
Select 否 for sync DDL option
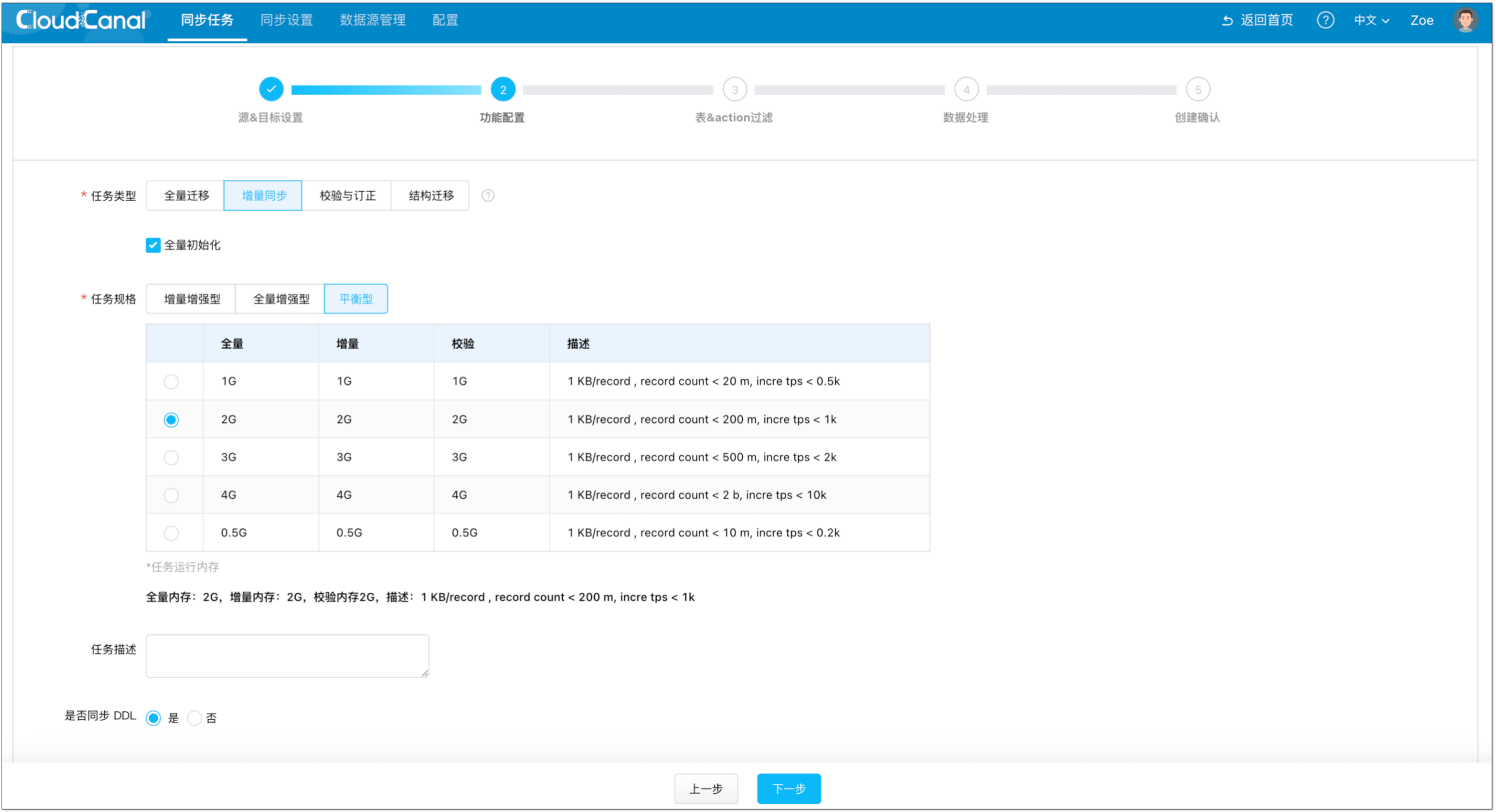coord(195,718)
